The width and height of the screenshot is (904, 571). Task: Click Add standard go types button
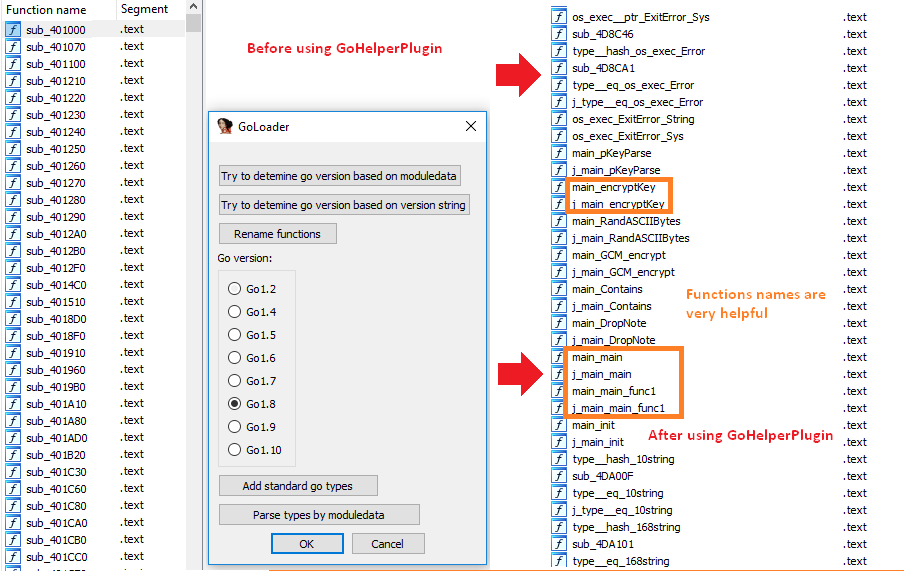click(x=298, y=486)
